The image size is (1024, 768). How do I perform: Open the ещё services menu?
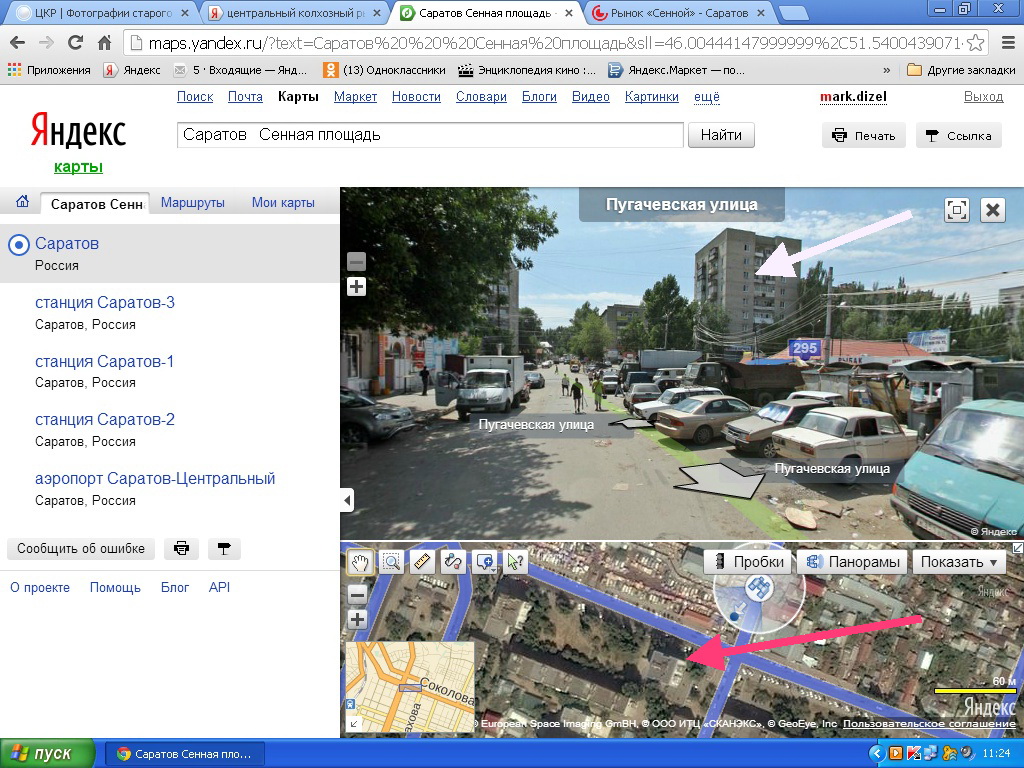[707, 97]
